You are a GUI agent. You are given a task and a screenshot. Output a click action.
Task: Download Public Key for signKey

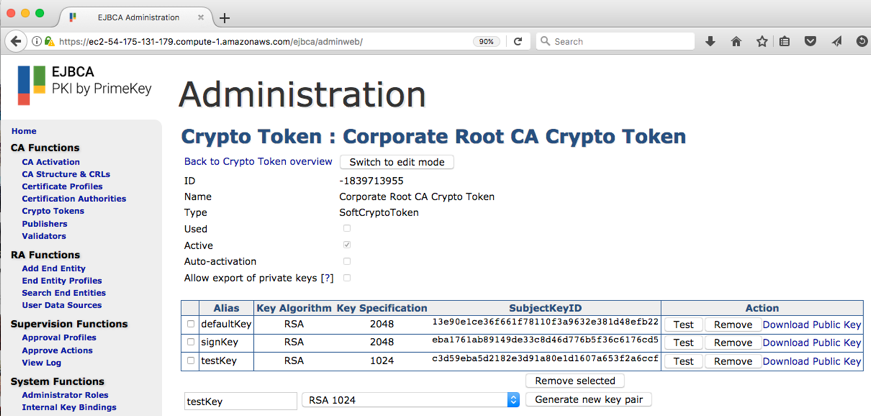(811, 342)
